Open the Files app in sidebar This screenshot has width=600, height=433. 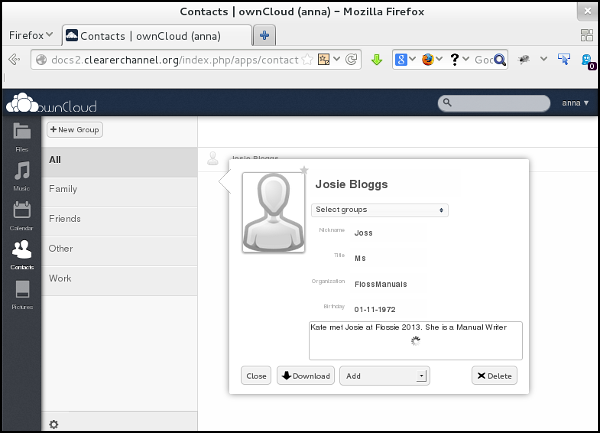pos(21,134)
